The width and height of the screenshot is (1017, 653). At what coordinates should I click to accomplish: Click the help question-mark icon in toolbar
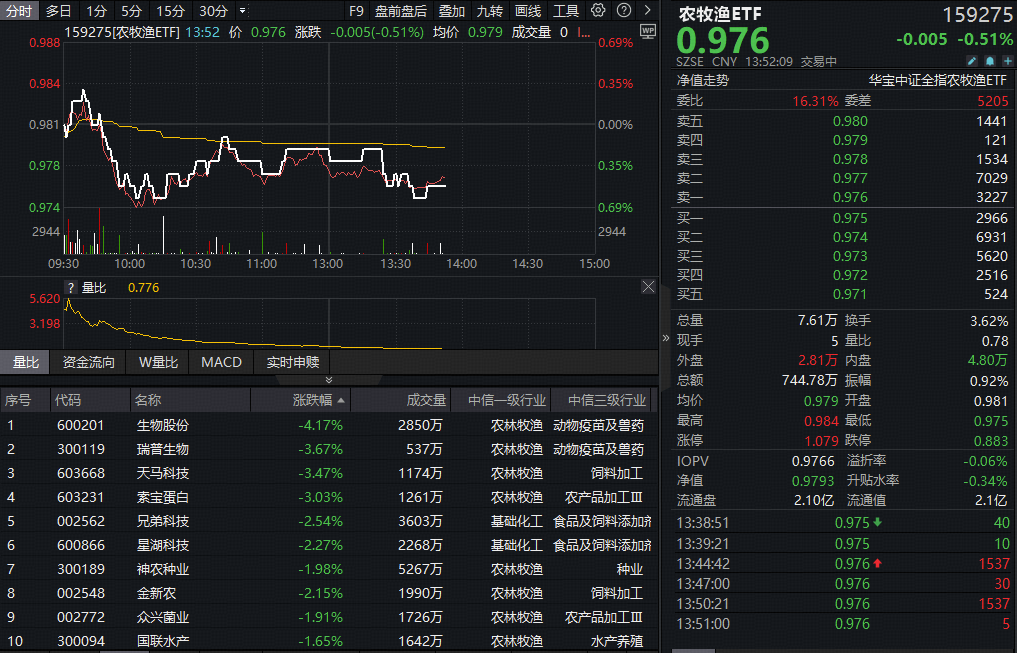624,11
